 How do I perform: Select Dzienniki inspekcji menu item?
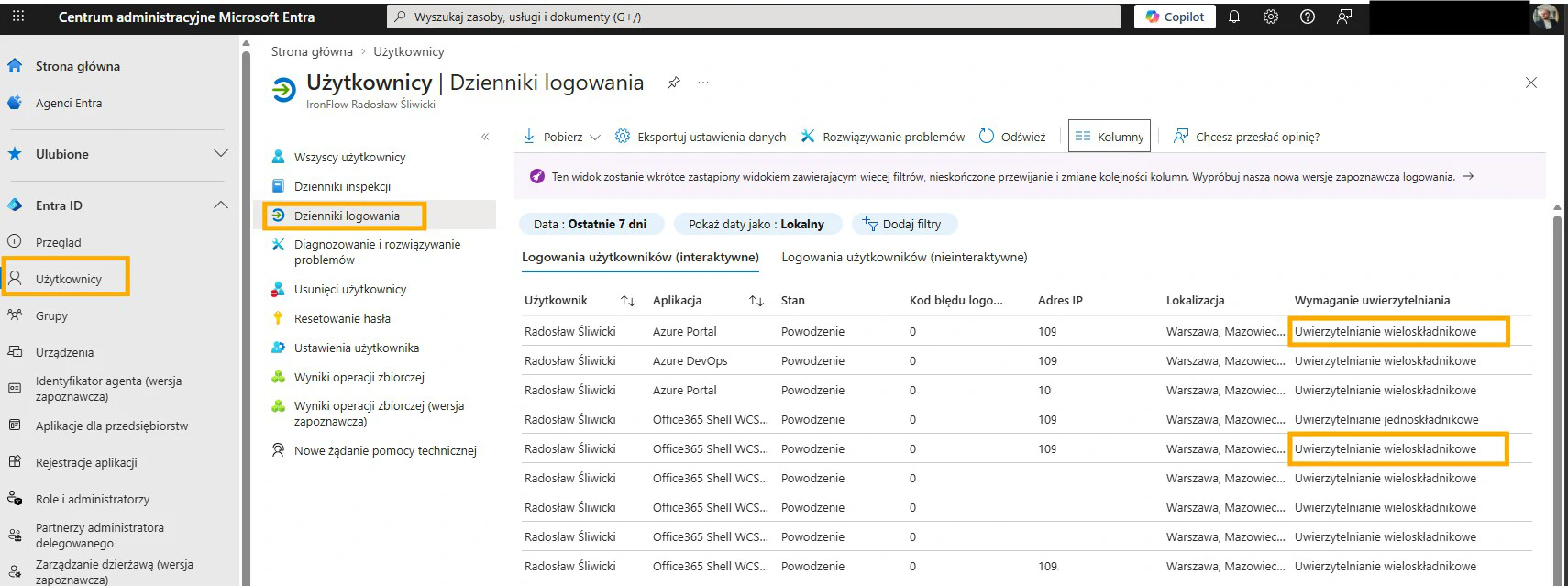tap(342, 186)
